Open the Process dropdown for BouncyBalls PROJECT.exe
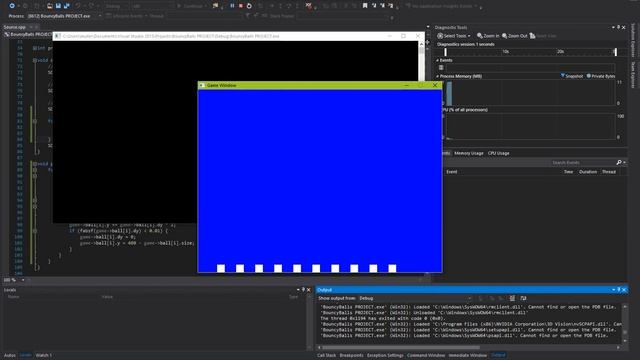Viewport: 640px width, 360px height. (100, 16)
